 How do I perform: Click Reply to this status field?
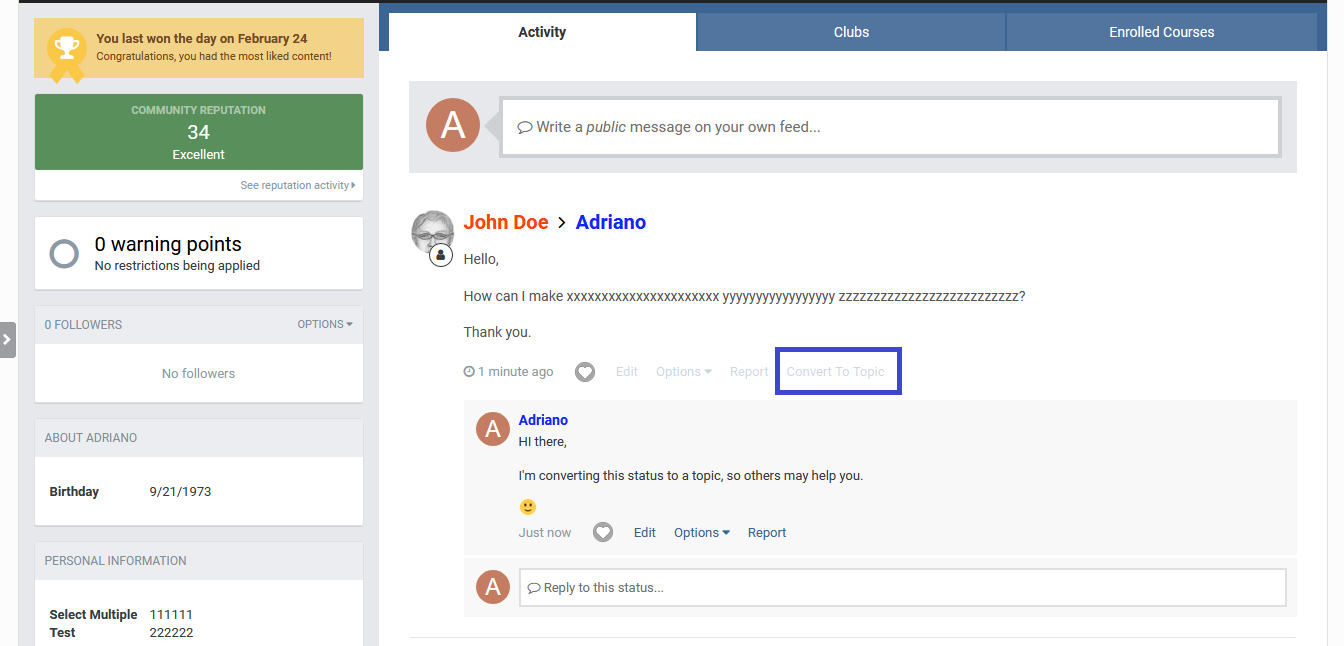(x=902, y=588)
